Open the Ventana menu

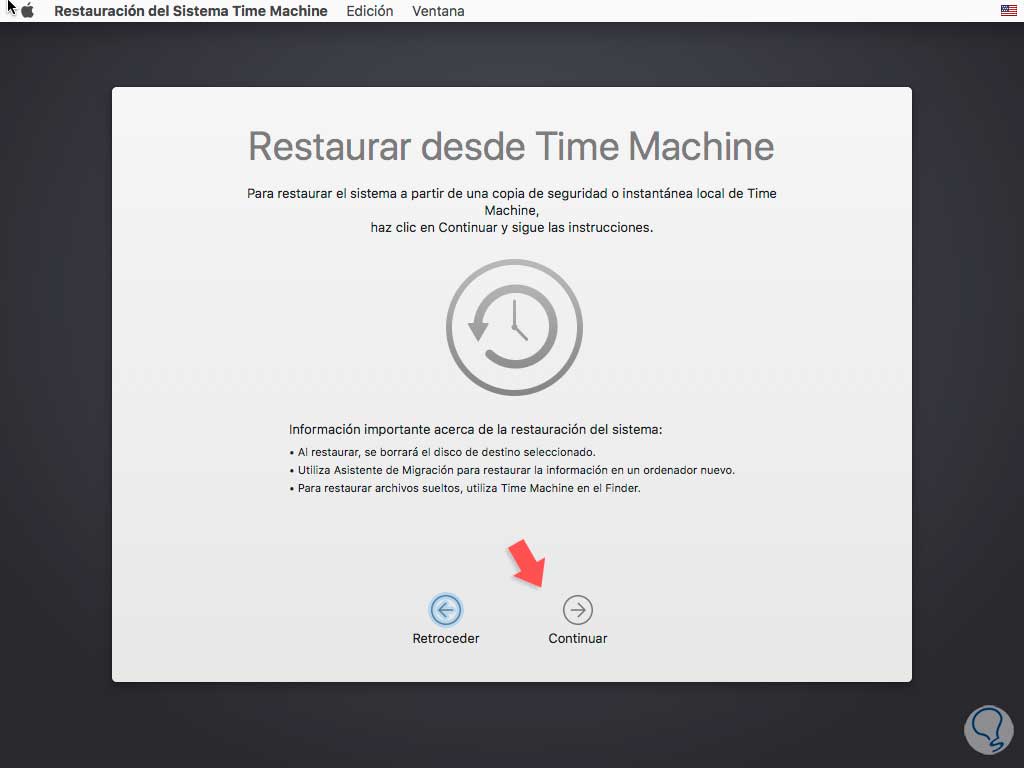coord(438,11)
